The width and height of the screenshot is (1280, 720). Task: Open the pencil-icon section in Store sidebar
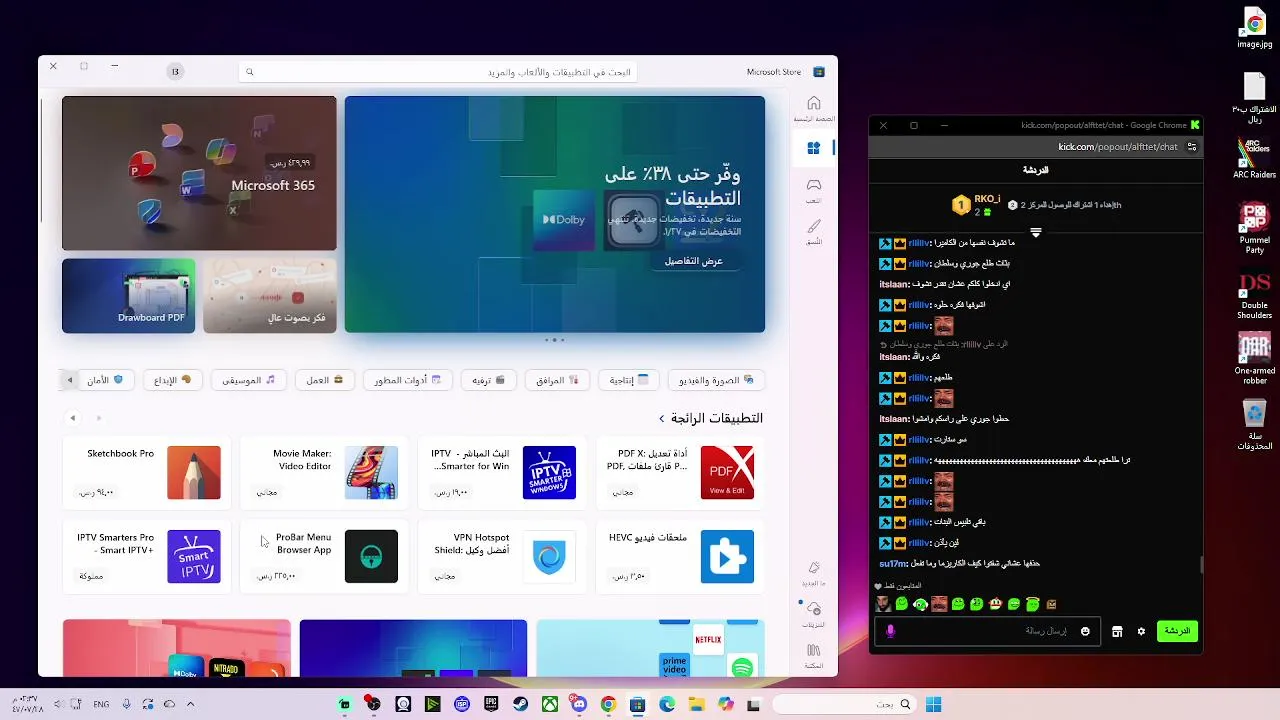point(814,231)
